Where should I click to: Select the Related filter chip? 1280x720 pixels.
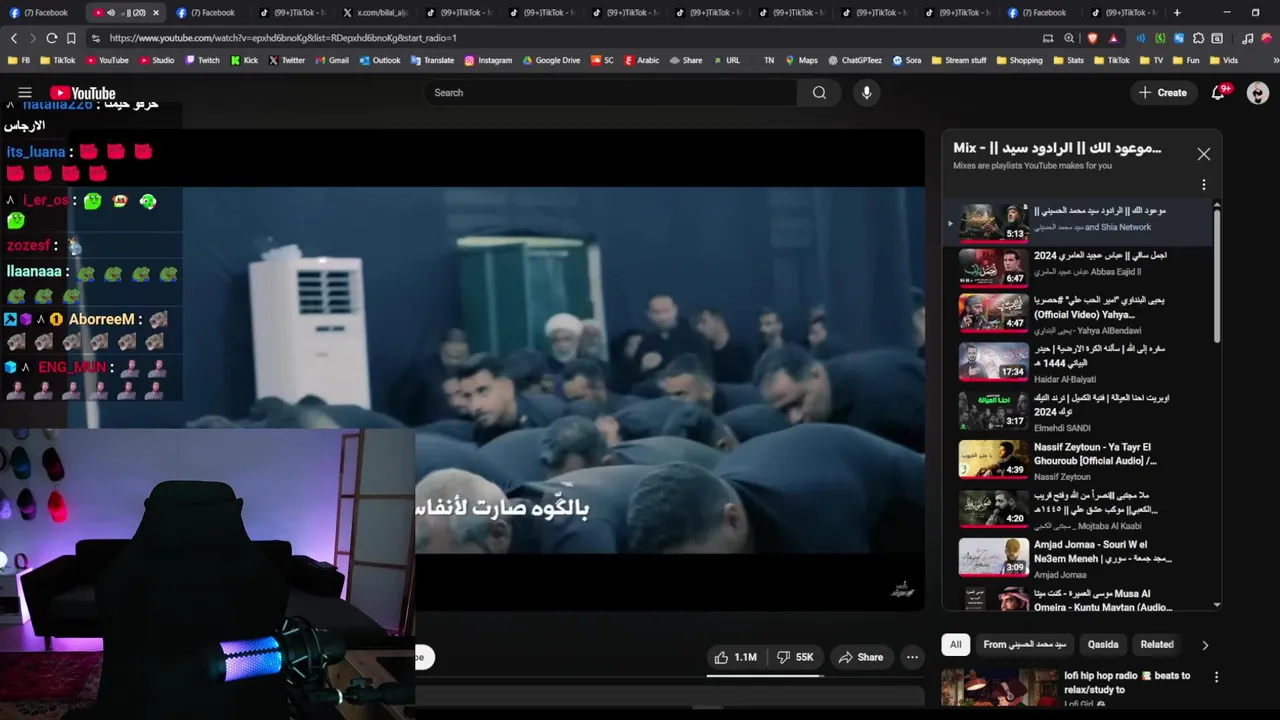tap(1157, 645)
